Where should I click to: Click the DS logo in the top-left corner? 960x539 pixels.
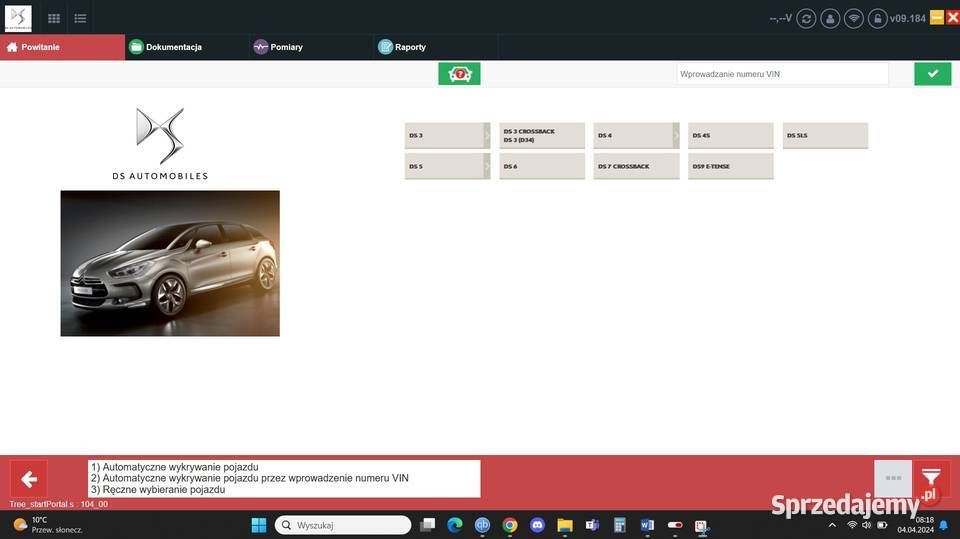18,18
